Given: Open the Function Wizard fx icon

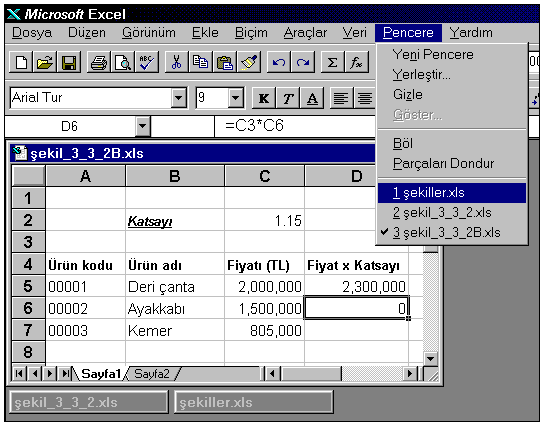Looking at the screenshot, I should pos(356,62).
